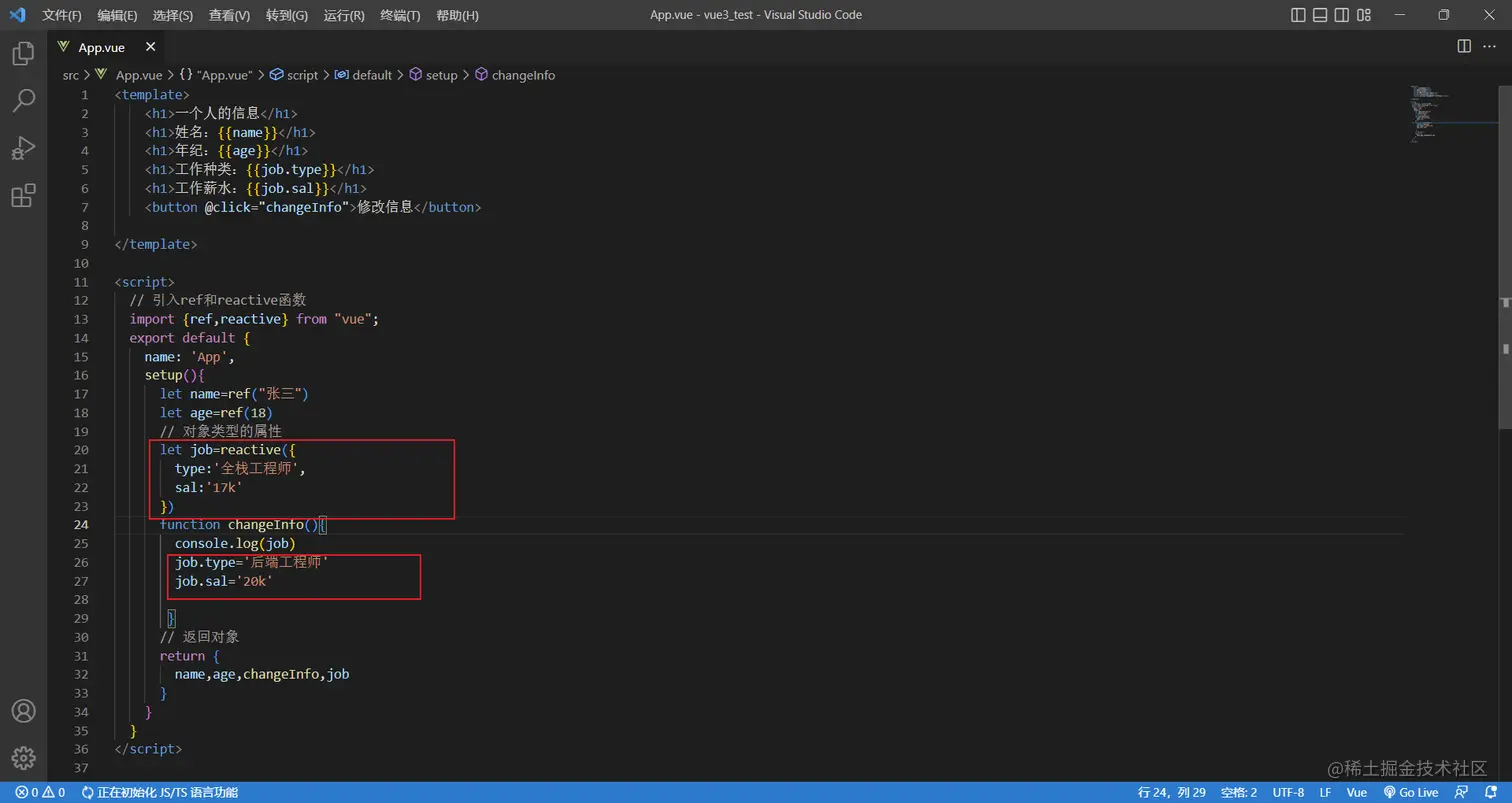This screenshot has height=803, width=1512.
Task: Click the setup breadcrumb segment
Action: [x=433, y=75]
